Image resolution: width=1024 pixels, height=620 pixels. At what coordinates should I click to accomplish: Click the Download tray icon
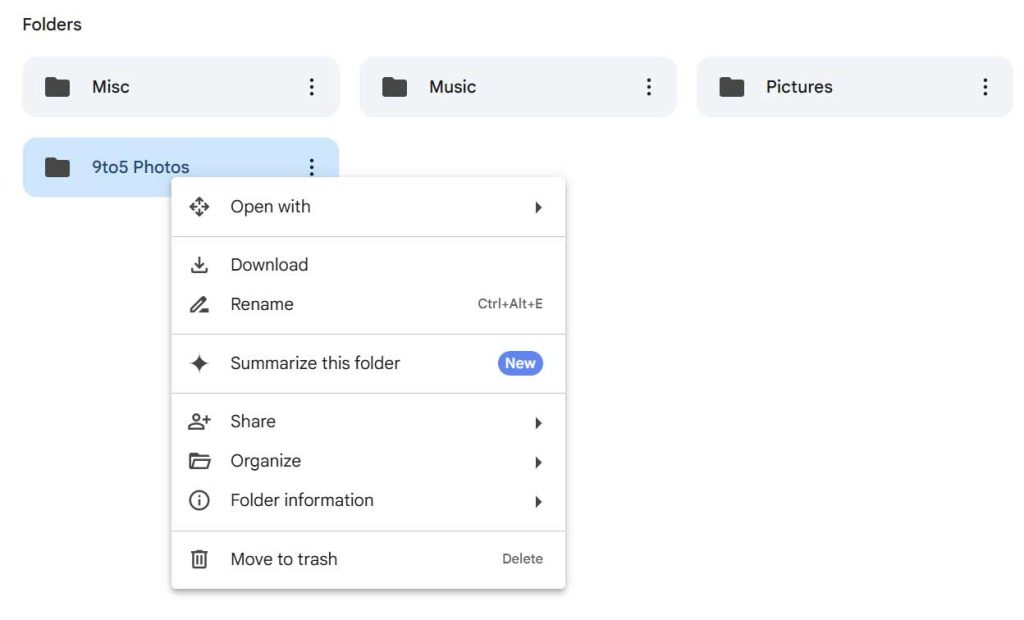[x=199, y=265]
